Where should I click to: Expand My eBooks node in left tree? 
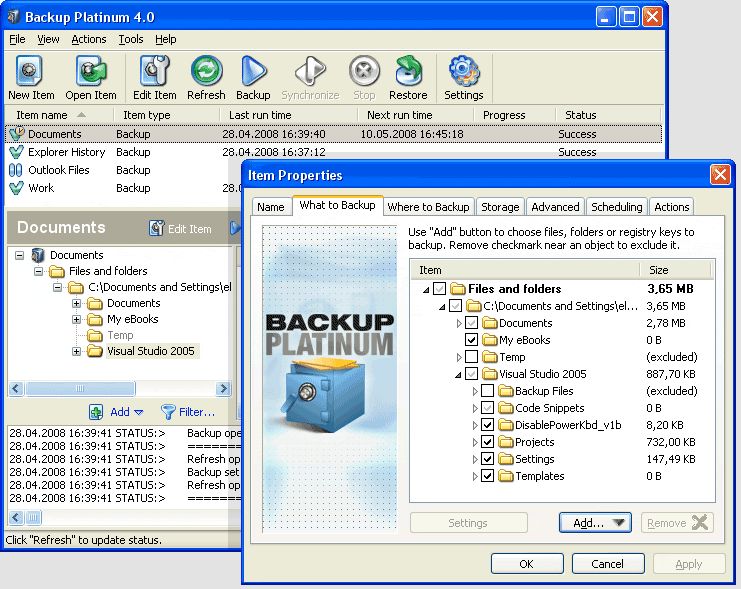77,320
